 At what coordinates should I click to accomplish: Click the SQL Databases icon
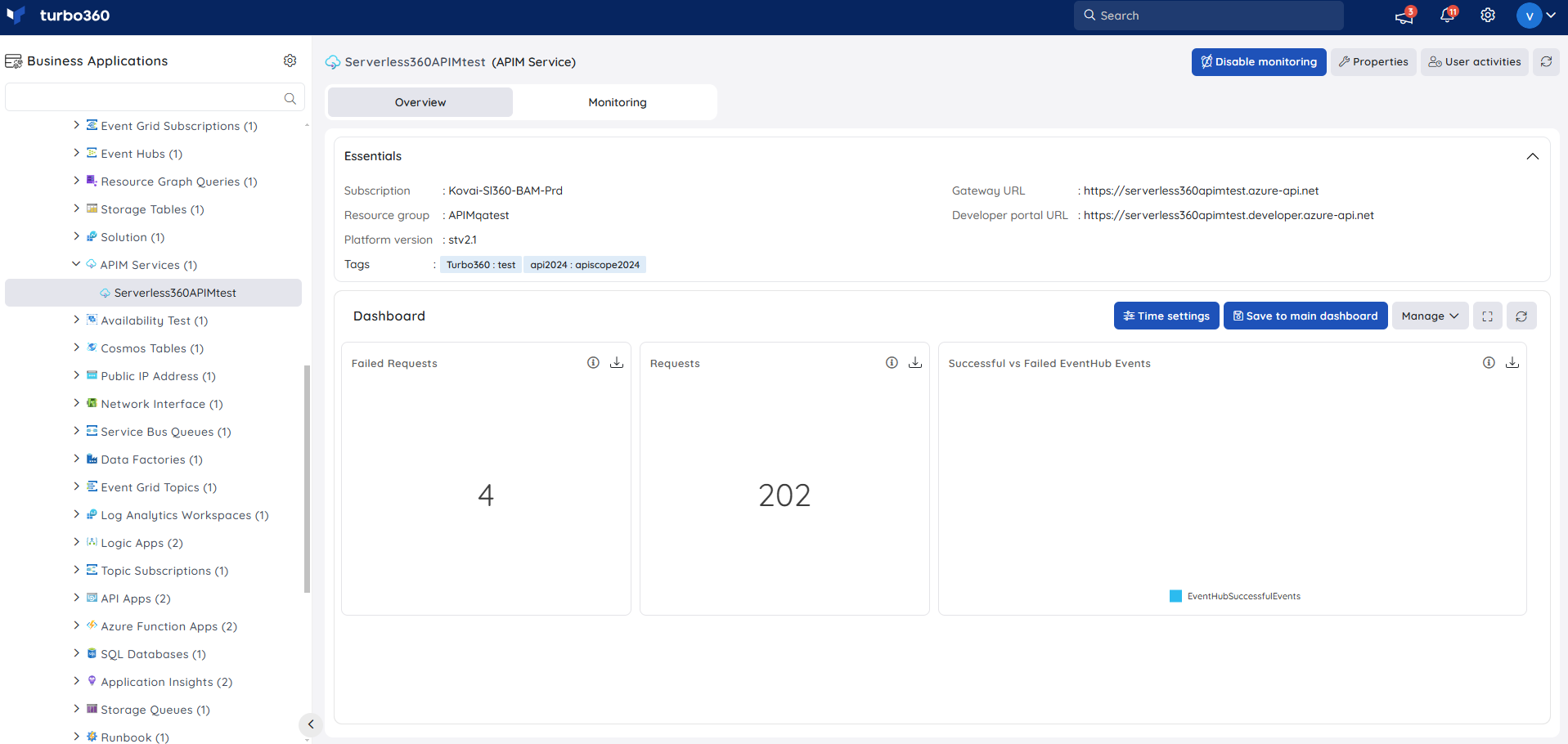point(92,653)
